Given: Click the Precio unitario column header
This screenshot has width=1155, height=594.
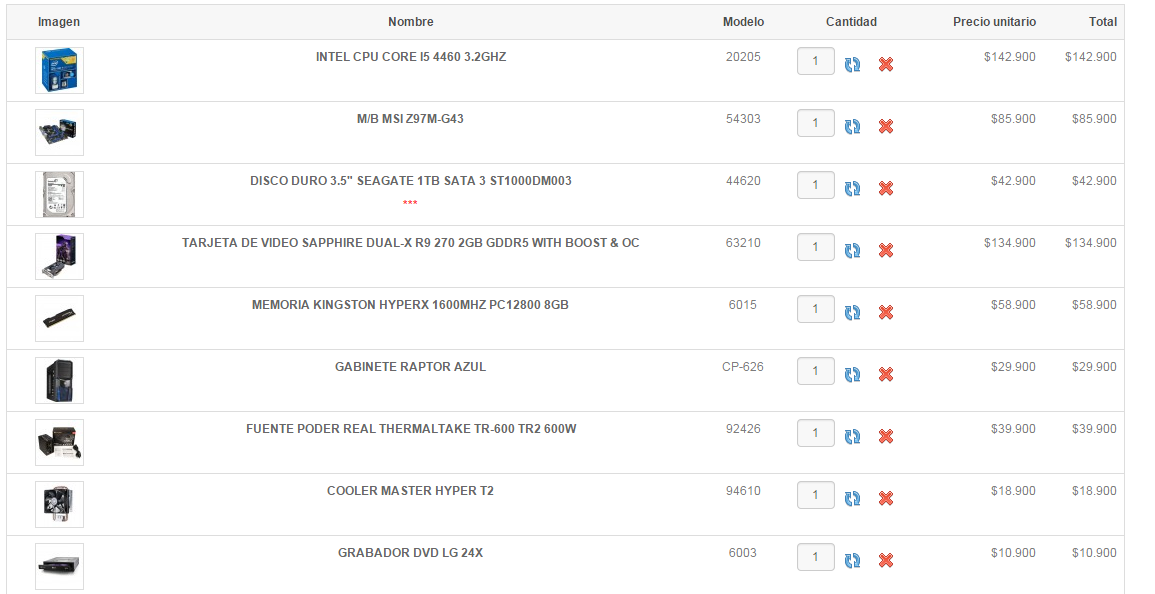Looking at the screenshot, I should (994, 22).
